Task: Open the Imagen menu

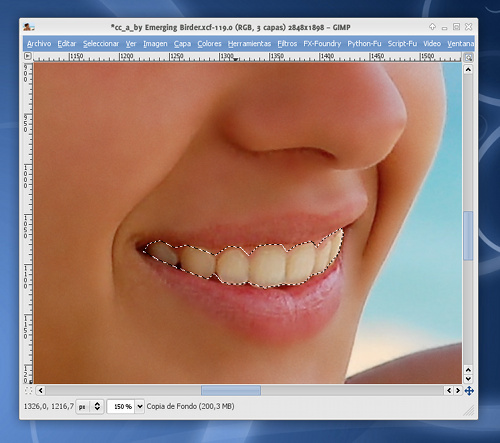Action: click(x=155, y=44)
